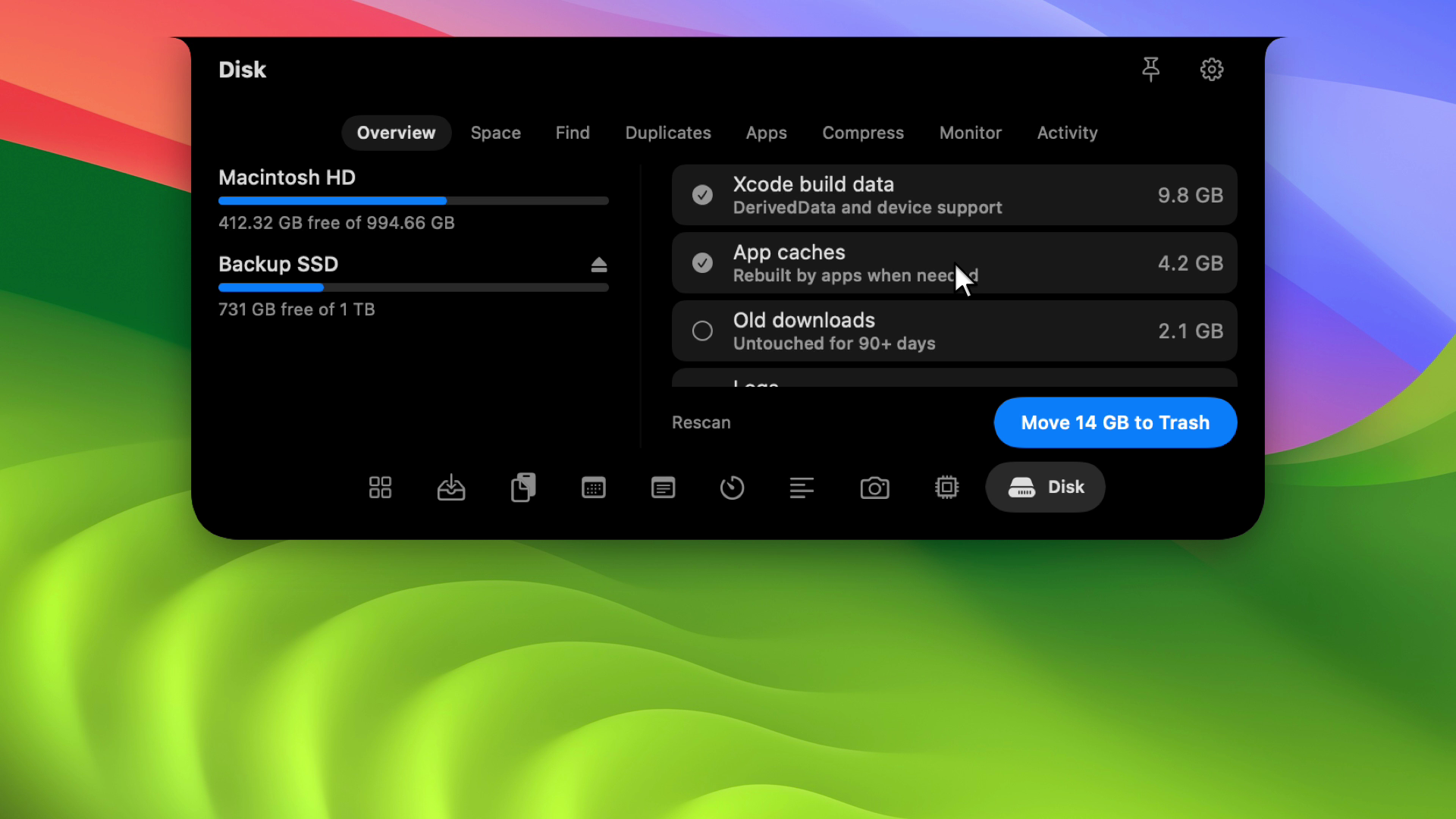This screenshot has height=819, width=1456.
Task: Open the CPU chip system icon
Action: click(x=946, y=487)
